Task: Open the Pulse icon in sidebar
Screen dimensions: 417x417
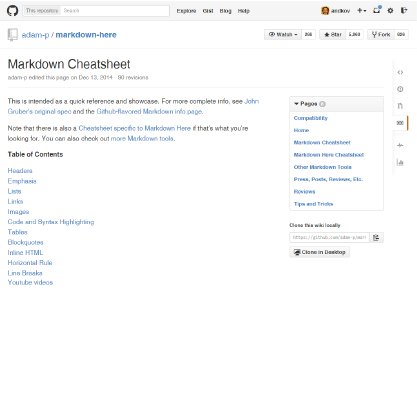Action: tap(400, 145)
